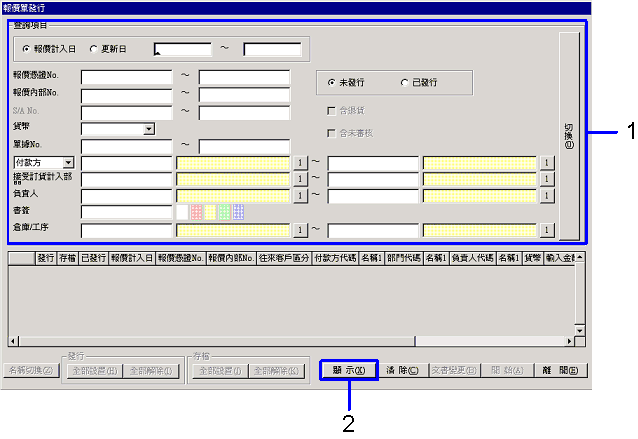
Task: Click the grid's horizontal scrollbar right arrow
Action: click(x=570, y=341)
